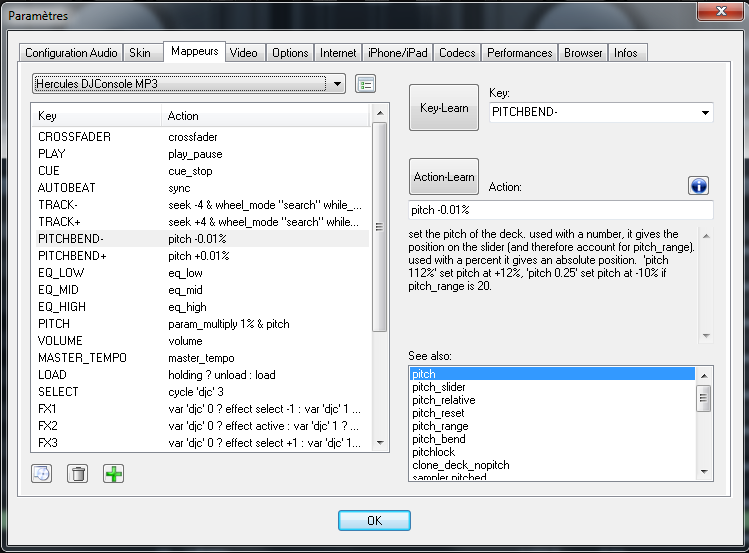The image size is (749, 553).
Task: Choose pitch_reset in the See also list
Action: tap(438, 413)
